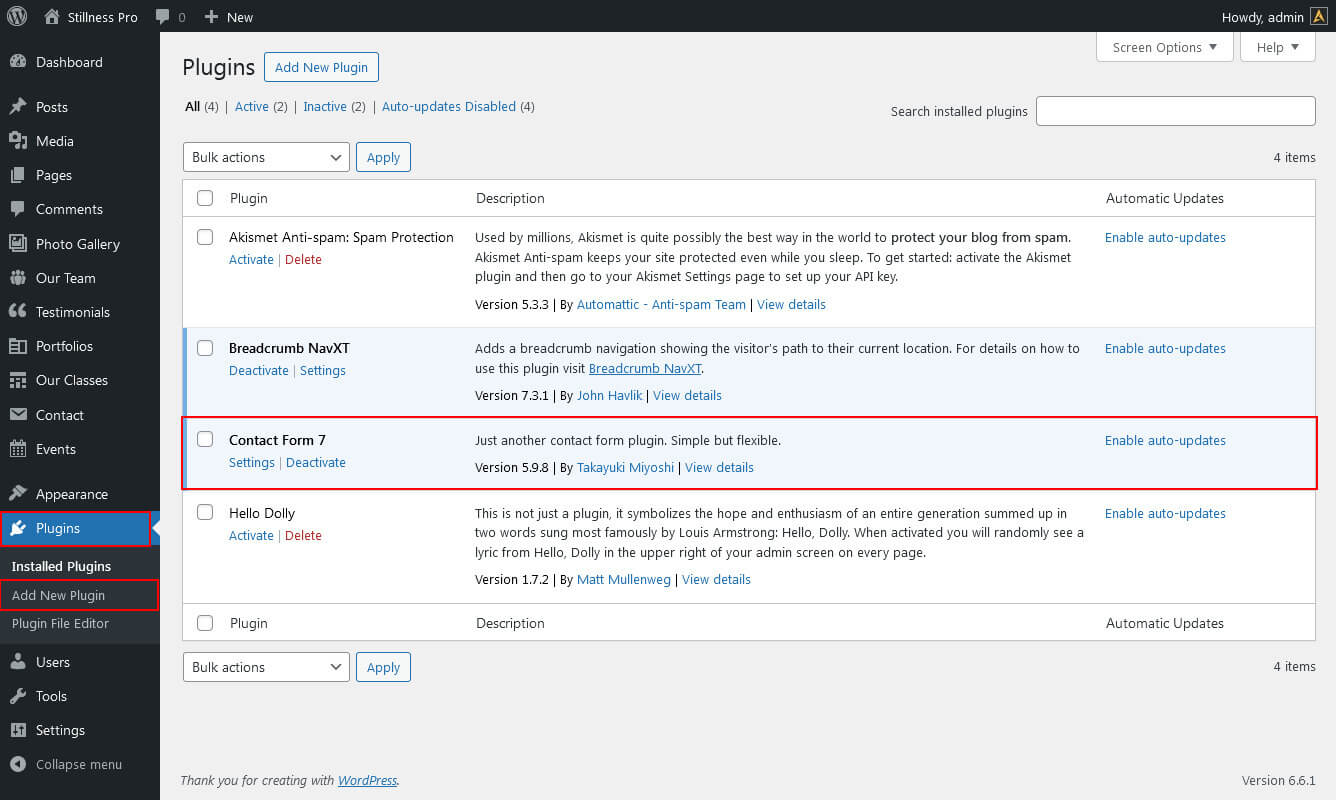Click the admin avatar icon
Image resolution: width=1336 pixels, height=800 pixels.
1319,17
